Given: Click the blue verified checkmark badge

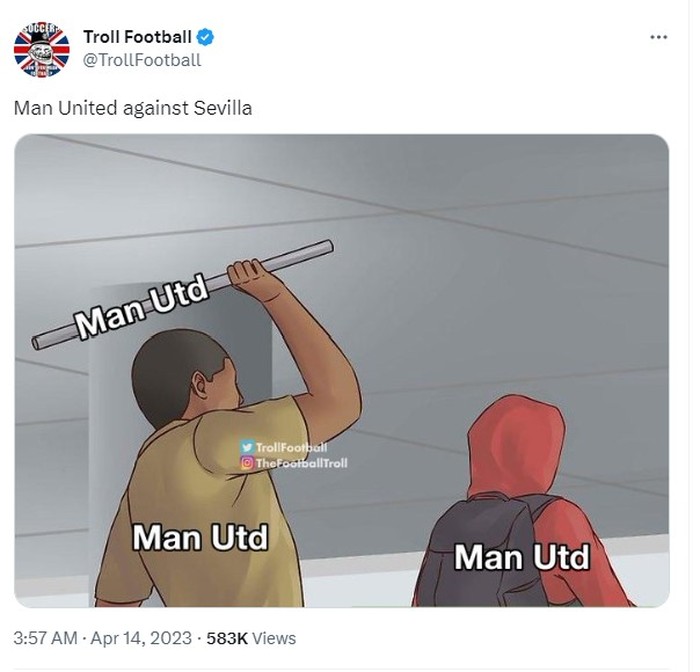Looking at the screenshot, I should (205, 37).
